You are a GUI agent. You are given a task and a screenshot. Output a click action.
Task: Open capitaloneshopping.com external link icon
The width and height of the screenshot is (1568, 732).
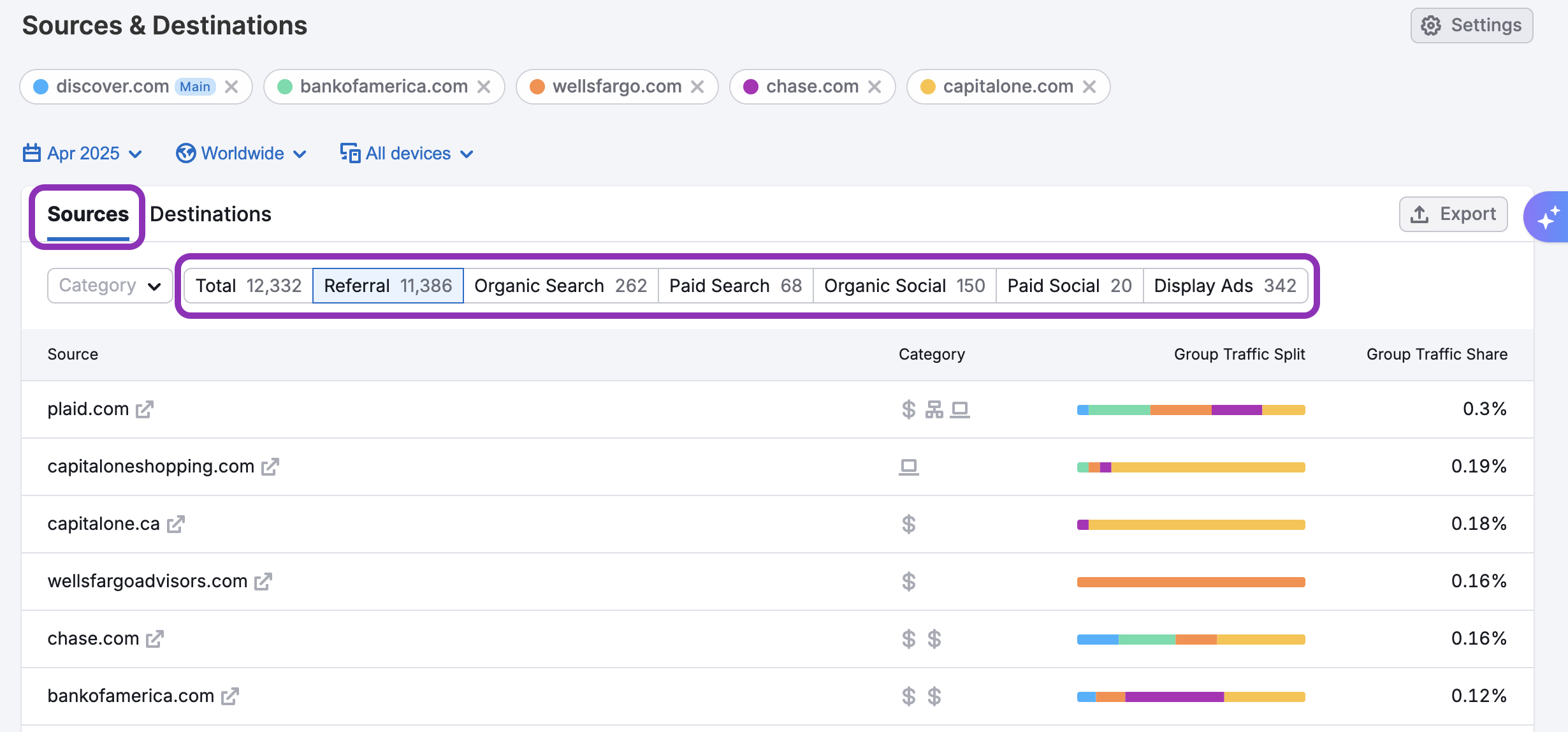[x=270, y=467]
